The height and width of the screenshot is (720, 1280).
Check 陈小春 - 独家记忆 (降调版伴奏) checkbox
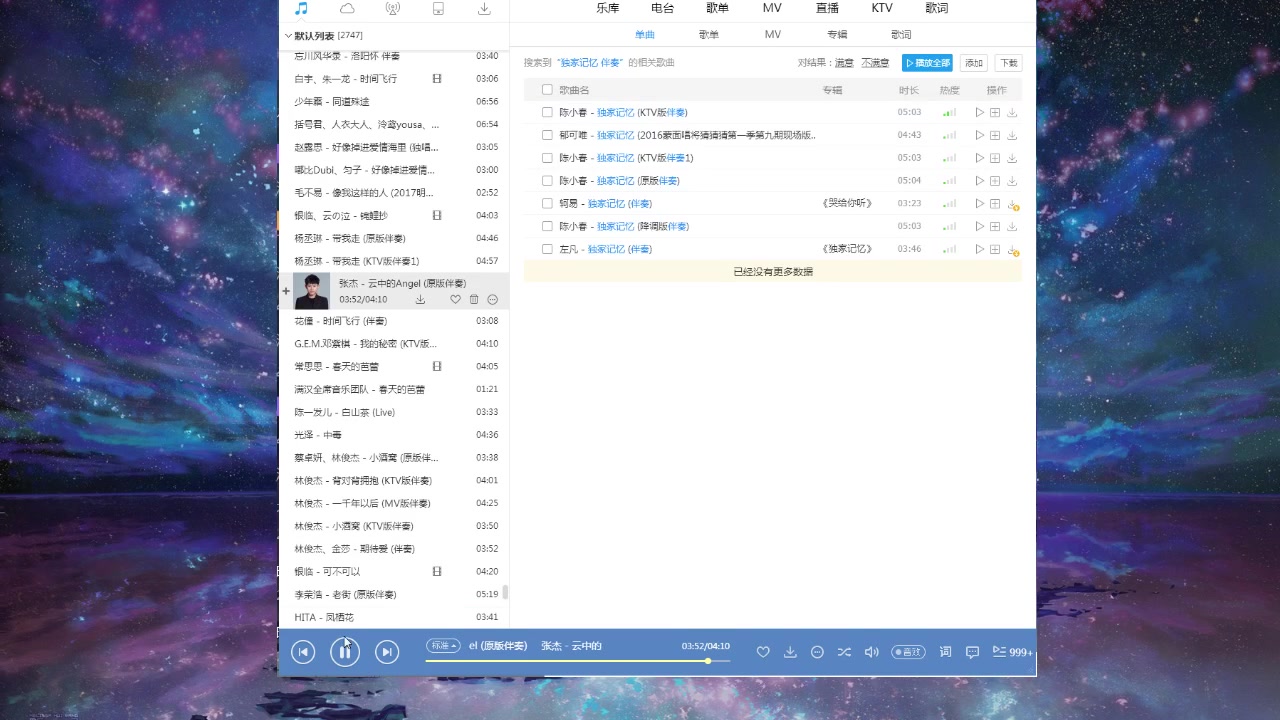[547, 226]
